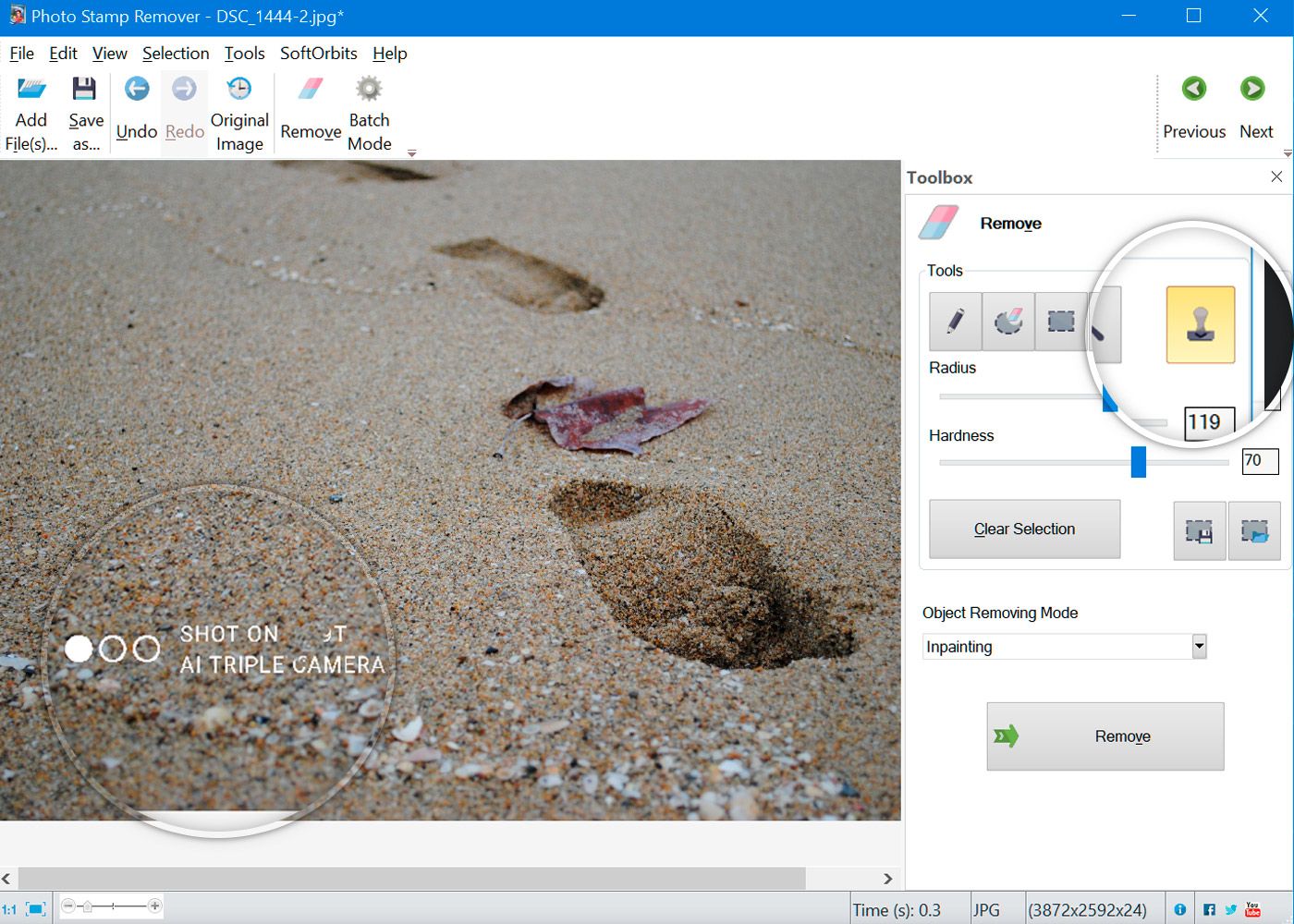The height and width of the screenshot is (924, 1294).
Task: Activate the highlighted clone stamp tool
Action: tap(1200, 324)
